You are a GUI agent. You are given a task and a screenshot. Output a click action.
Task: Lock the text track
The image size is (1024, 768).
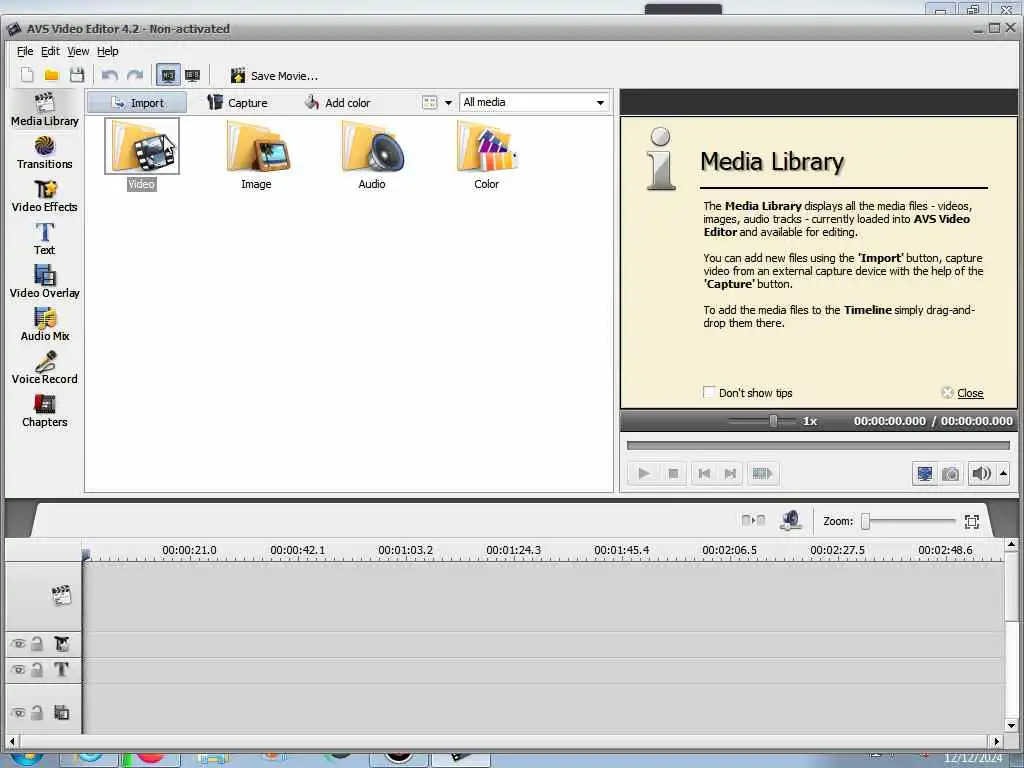pos(37,669)
